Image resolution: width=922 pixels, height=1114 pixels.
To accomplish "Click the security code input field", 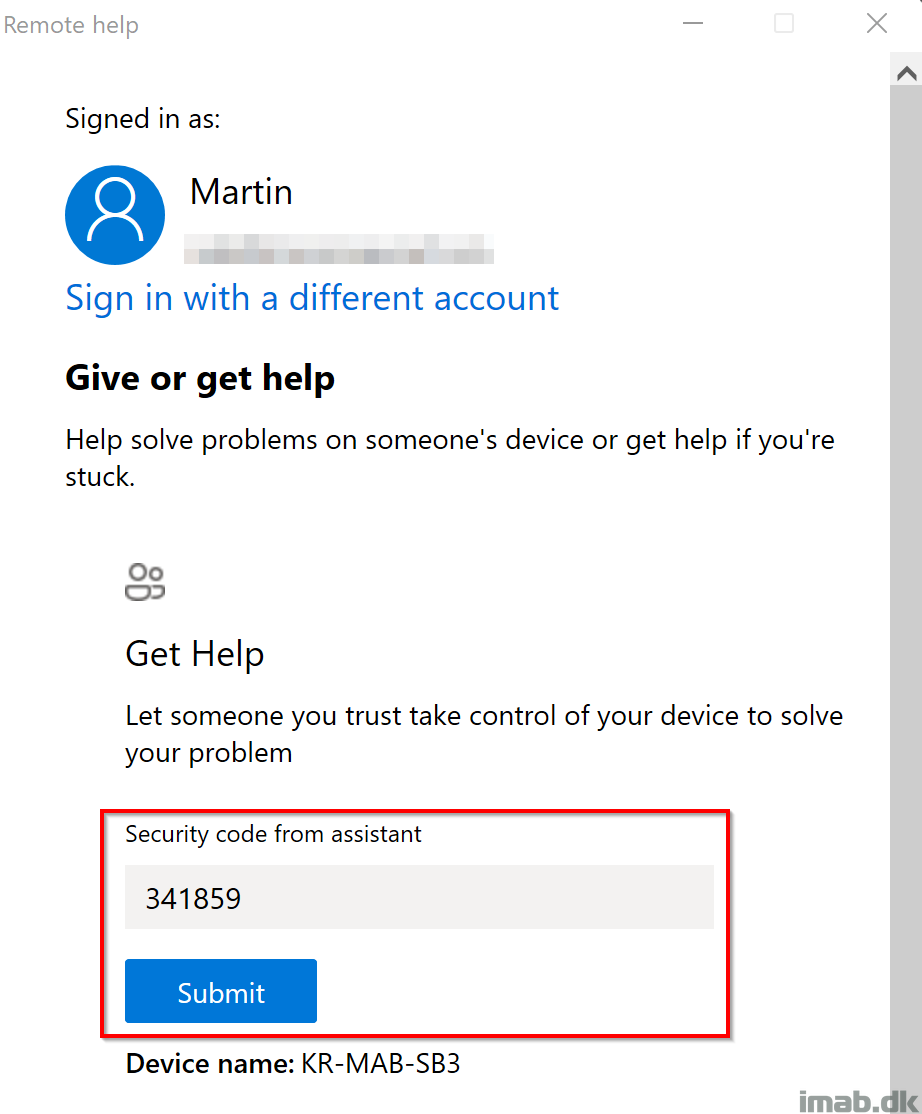I will (419, 897).
